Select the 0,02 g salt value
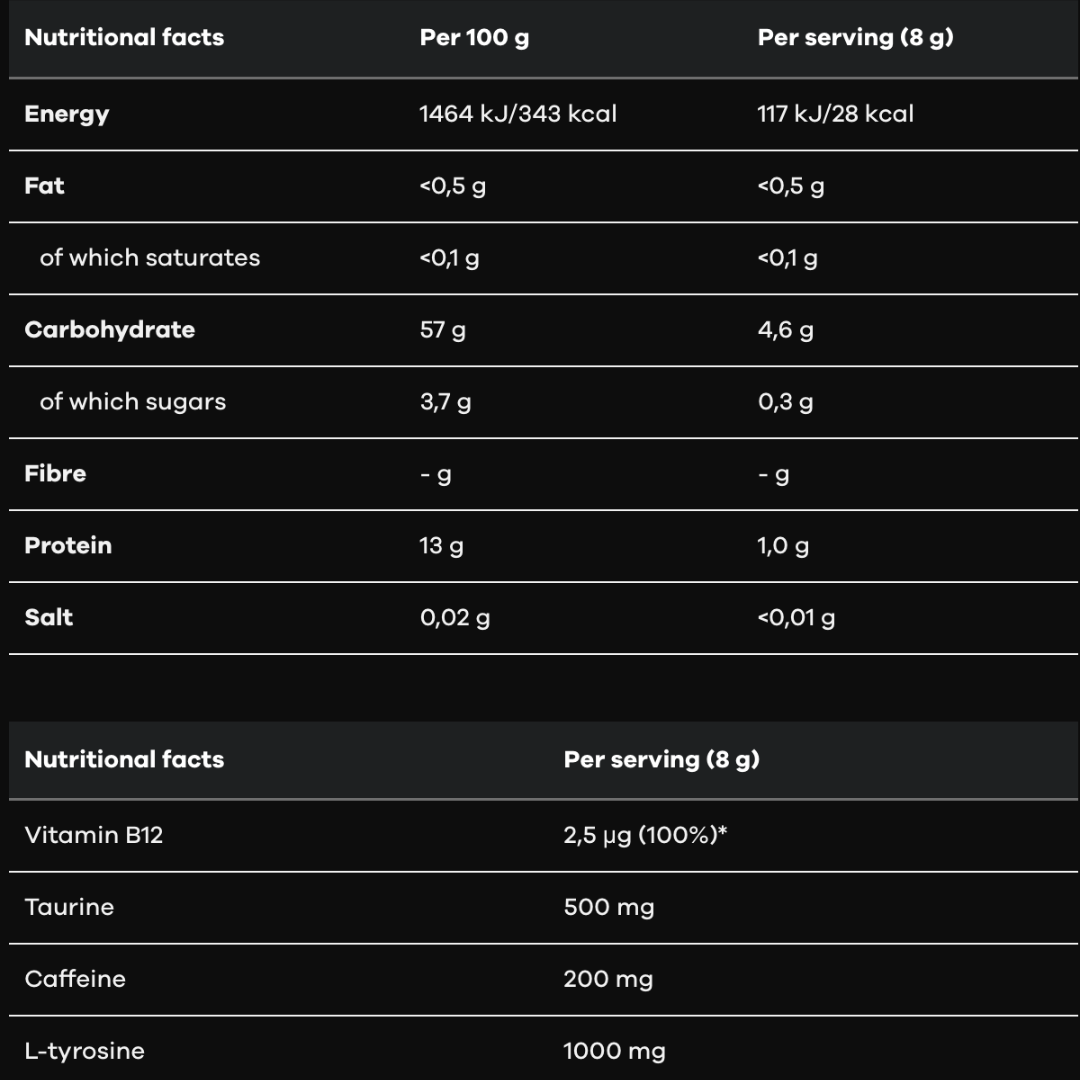 click(x=455, y=618)
